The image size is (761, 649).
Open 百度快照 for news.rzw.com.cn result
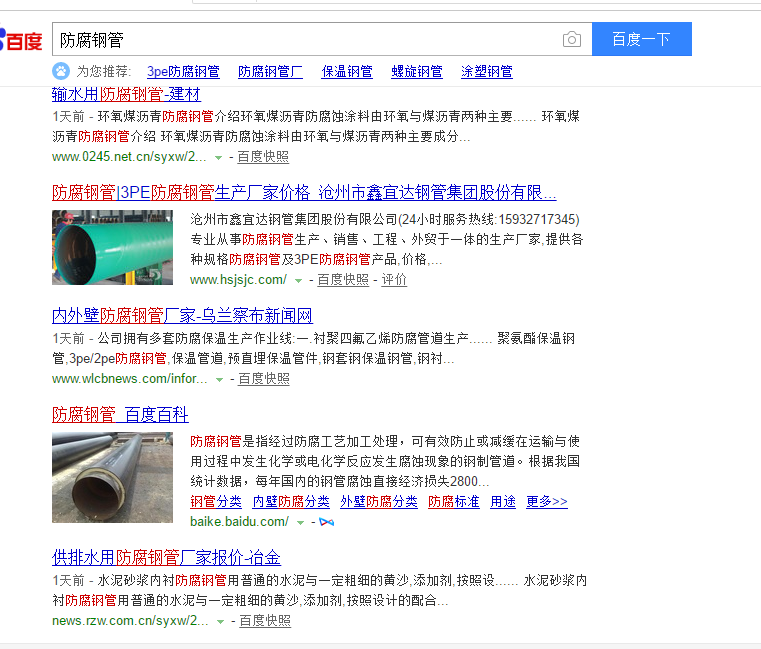(265, 621)
